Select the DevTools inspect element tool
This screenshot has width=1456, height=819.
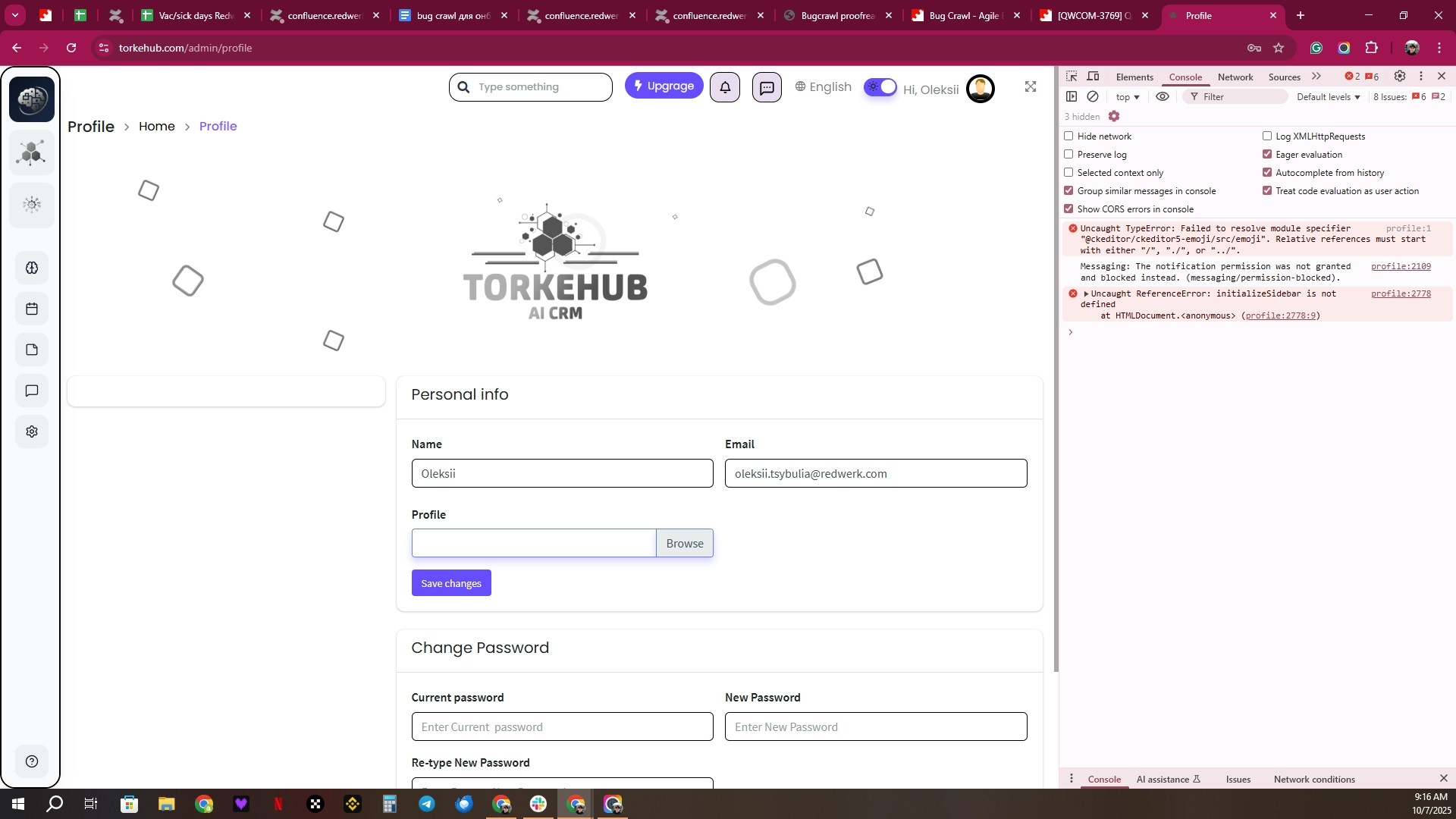point(1072,77)
